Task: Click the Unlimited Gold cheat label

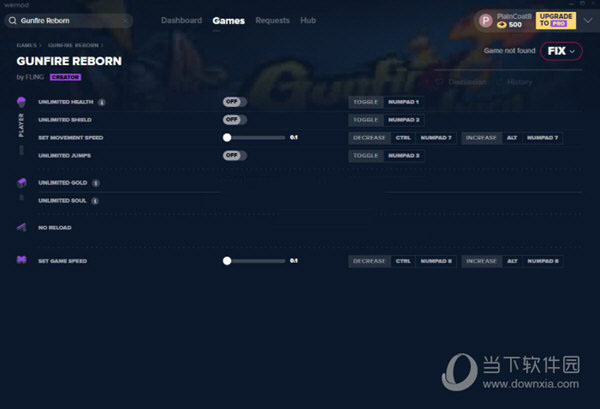Action: (63, 183)
